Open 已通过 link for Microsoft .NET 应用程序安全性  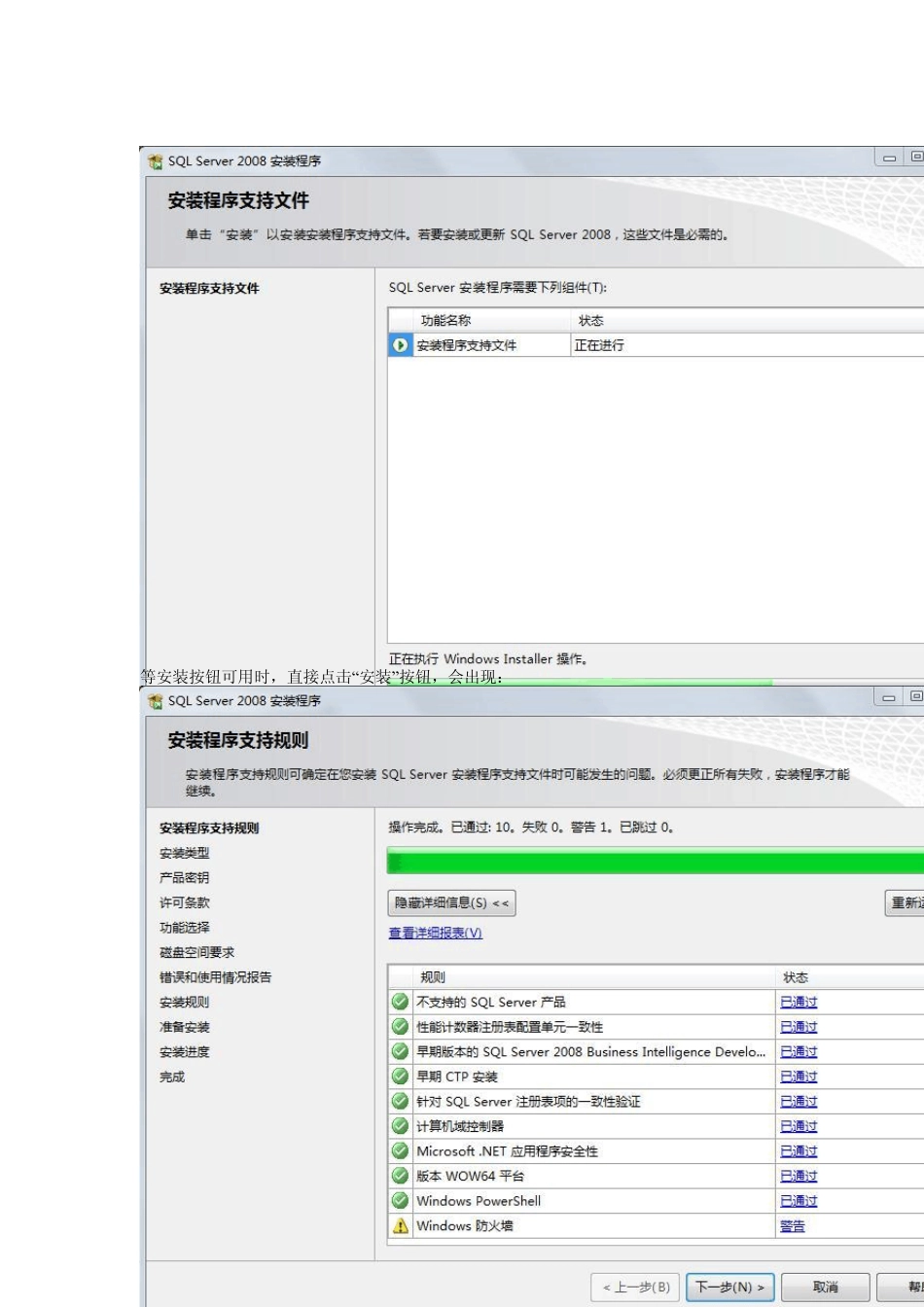click(799, 1151)
